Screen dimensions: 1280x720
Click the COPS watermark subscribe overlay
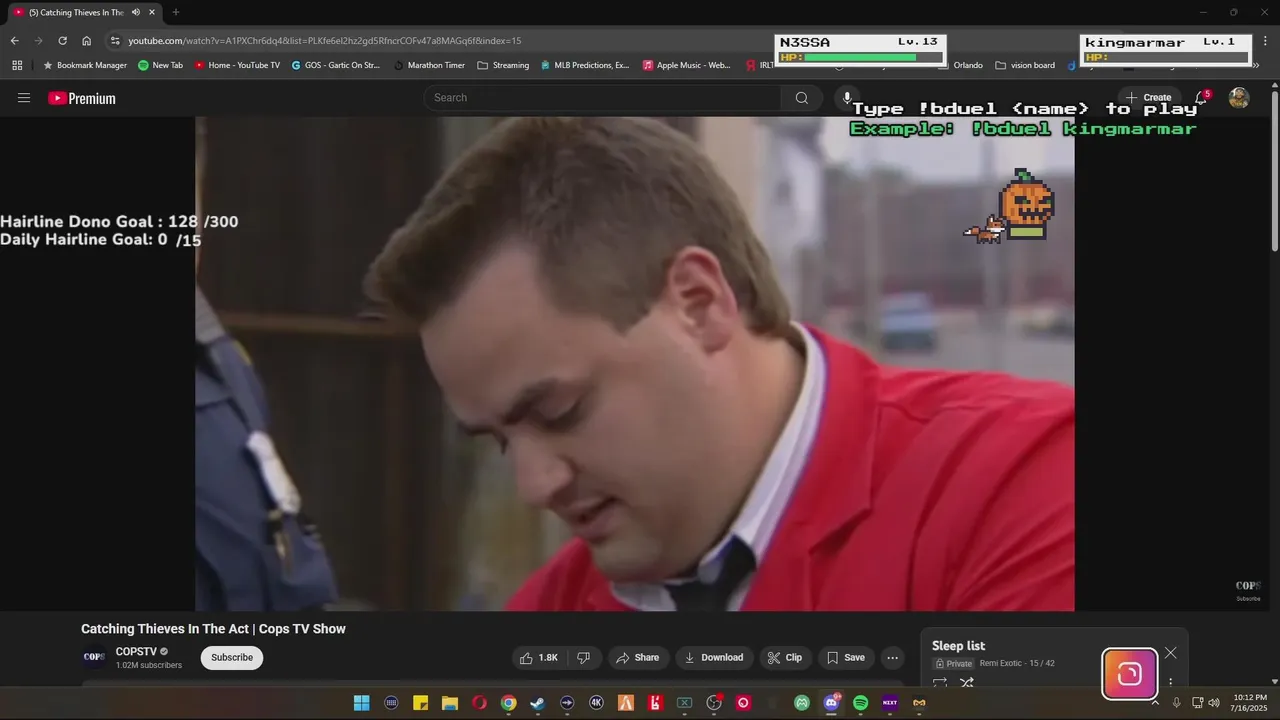click(x=1248, y=590)
